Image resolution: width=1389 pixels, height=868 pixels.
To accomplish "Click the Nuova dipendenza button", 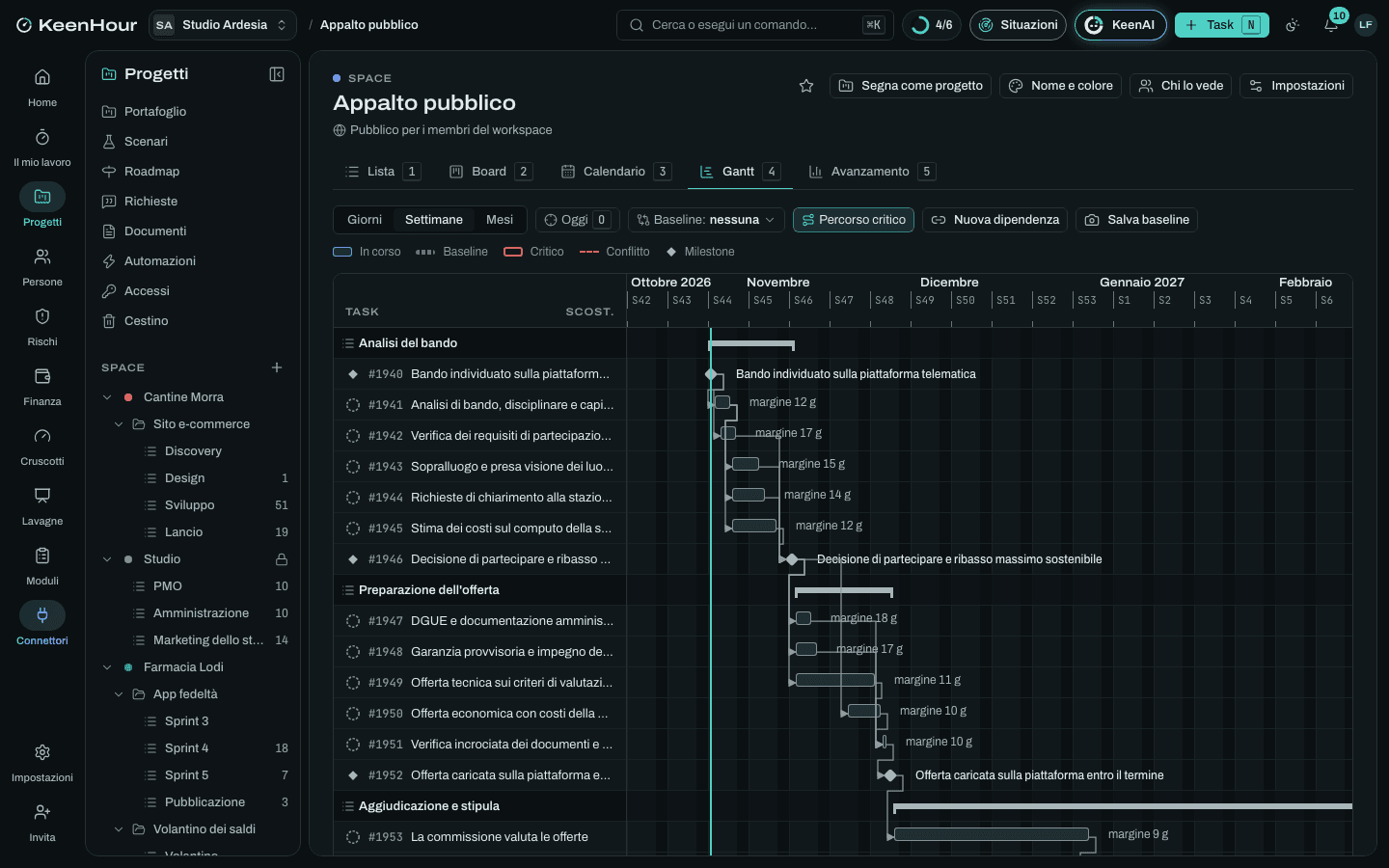I will click(994, 220).
